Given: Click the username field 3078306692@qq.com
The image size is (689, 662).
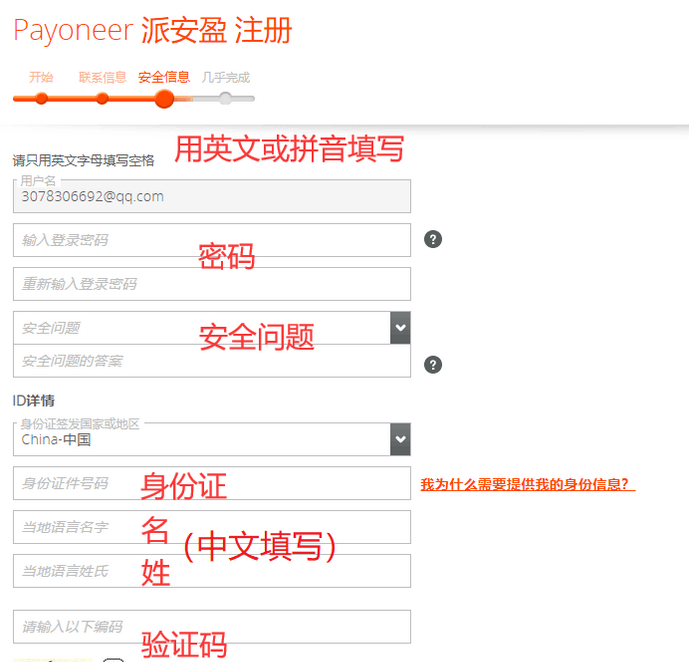Looking at the screenshot, I should (212, 196).
